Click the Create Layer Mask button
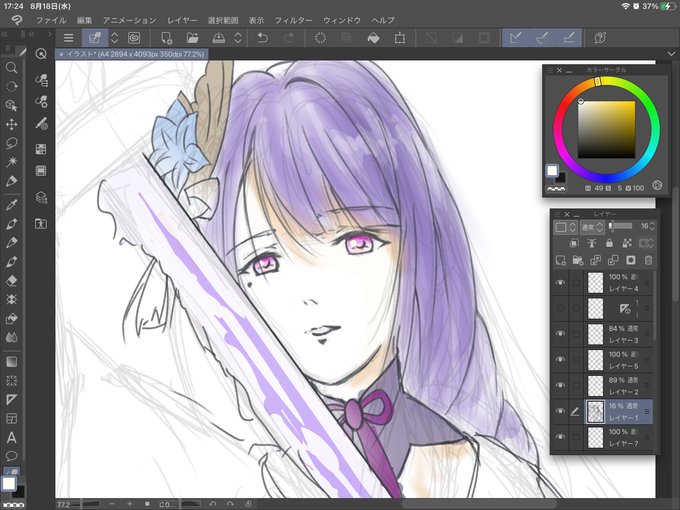 pos(631,260)
